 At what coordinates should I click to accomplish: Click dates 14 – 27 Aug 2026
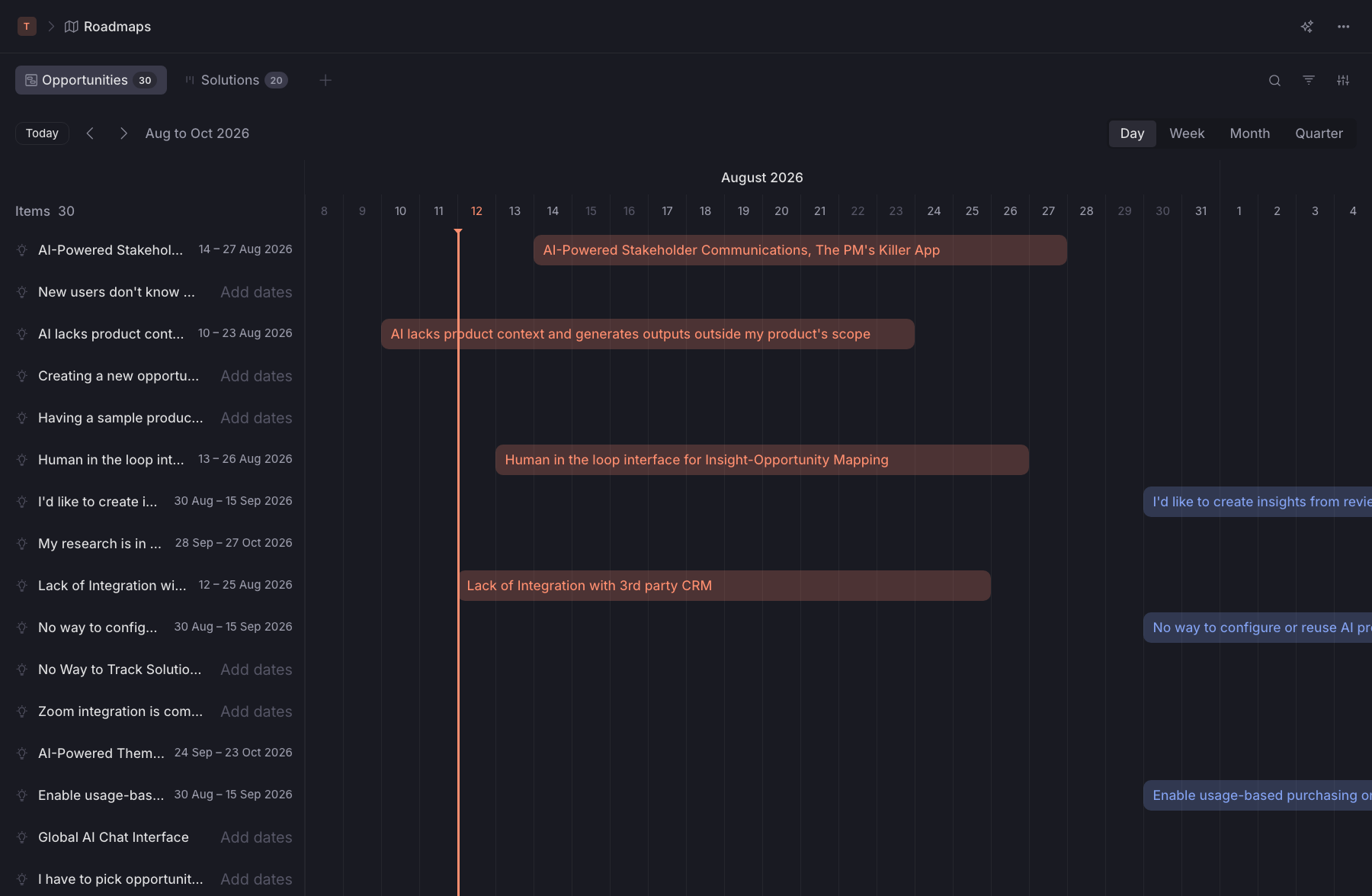click(x=245, y=249)
